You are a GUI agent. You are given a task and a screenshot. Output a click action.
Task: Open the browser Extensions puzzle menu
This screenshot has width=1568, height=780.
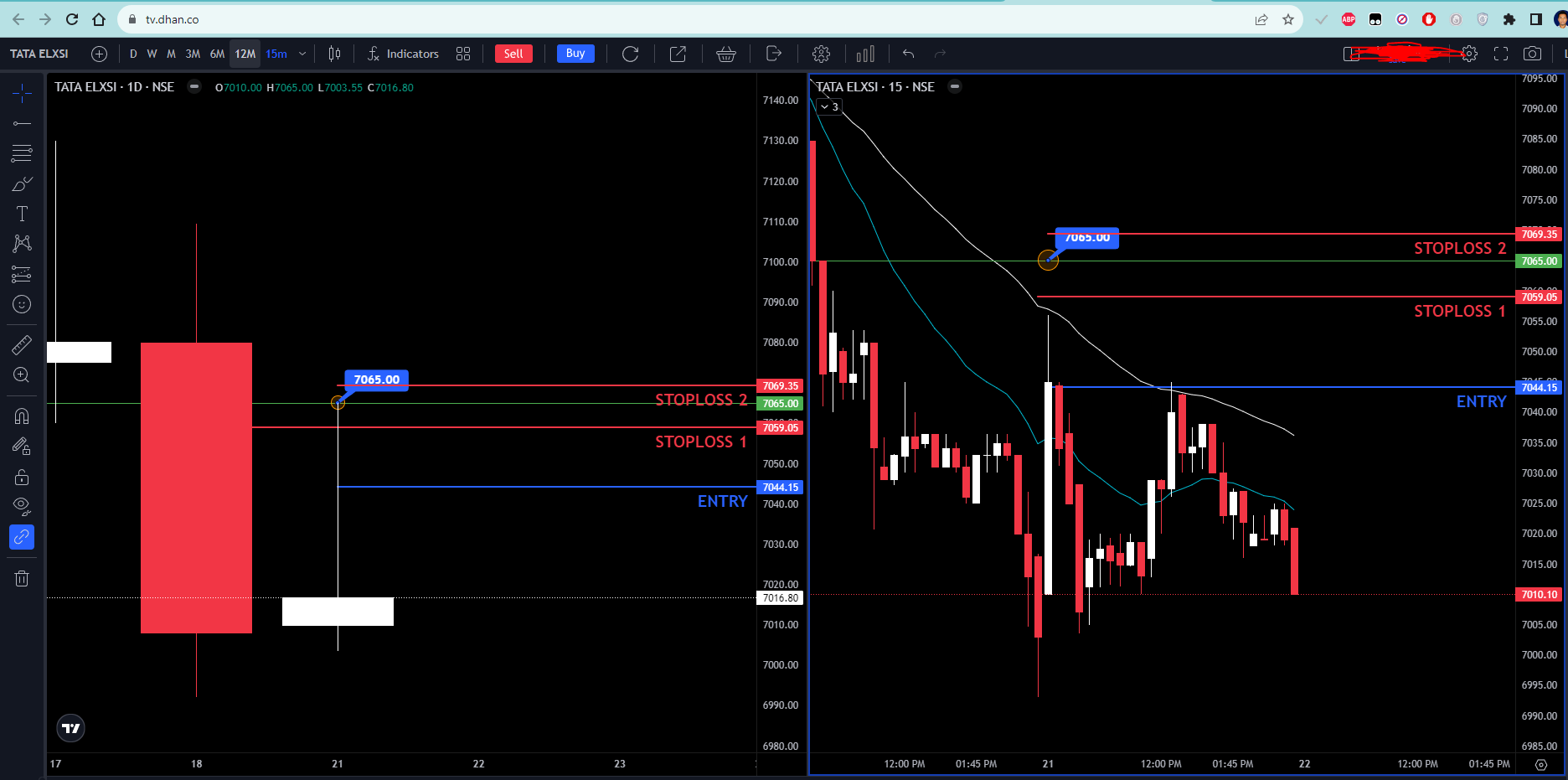pos(1509,19)
